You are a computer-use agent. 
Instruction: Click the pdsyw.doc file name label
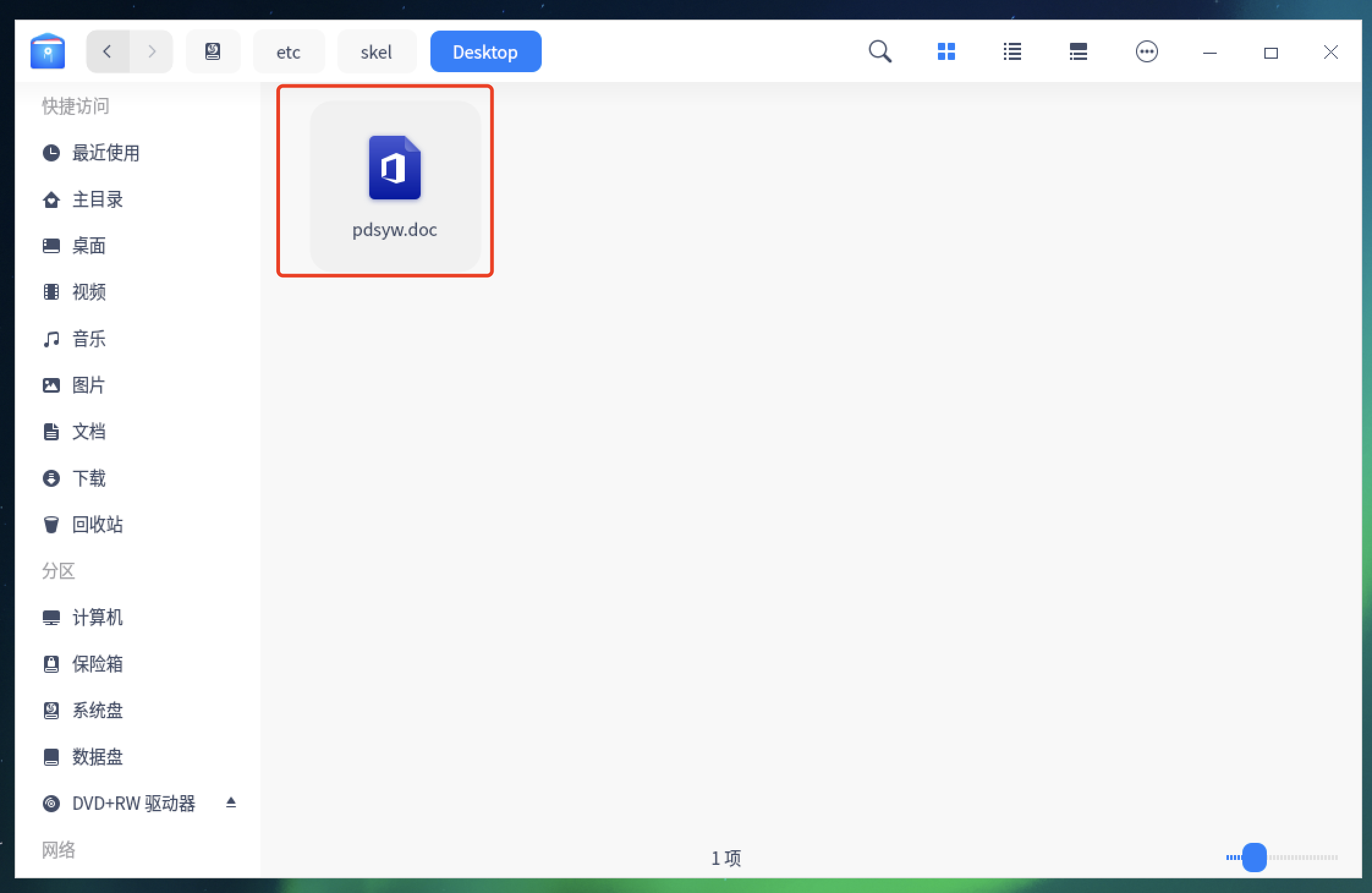point(395,230)
